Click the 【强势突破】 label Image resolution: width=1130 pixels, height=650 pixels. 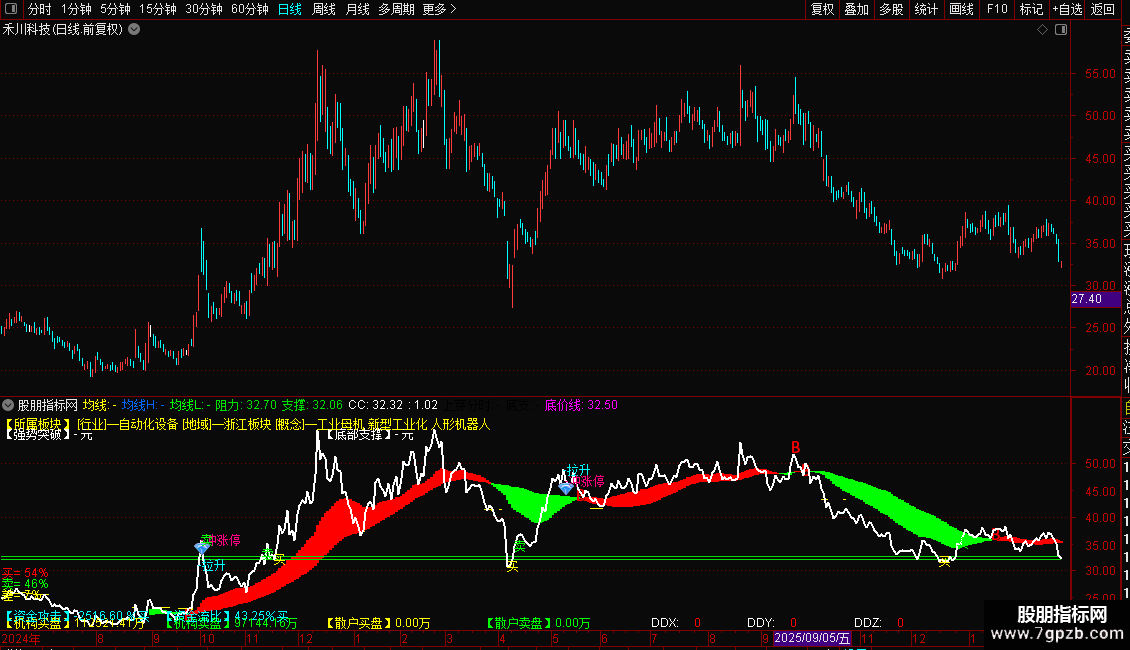pos(37,435)
